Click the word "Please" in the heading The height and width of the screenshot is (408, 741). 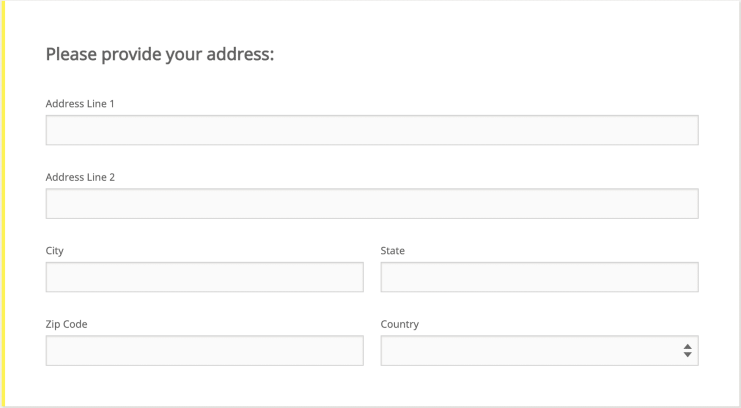click(70, 54)
